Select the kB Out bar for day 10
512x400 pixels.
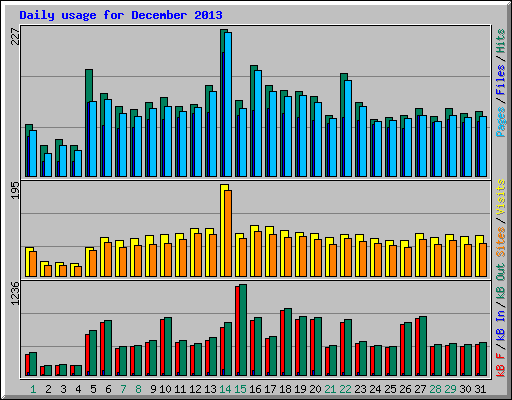click(x=168, y=347)
